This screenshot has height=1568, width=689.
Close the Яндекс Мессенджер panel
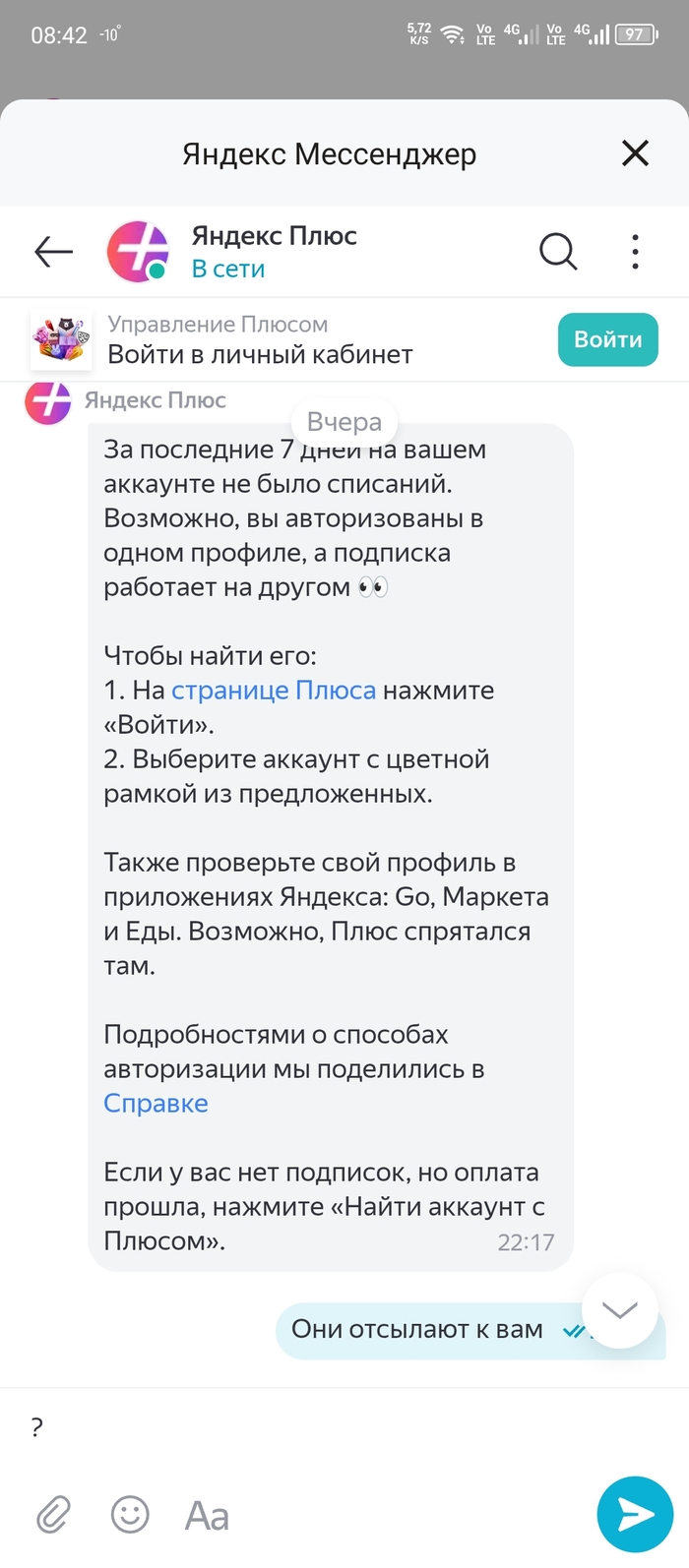coord(635,153)
